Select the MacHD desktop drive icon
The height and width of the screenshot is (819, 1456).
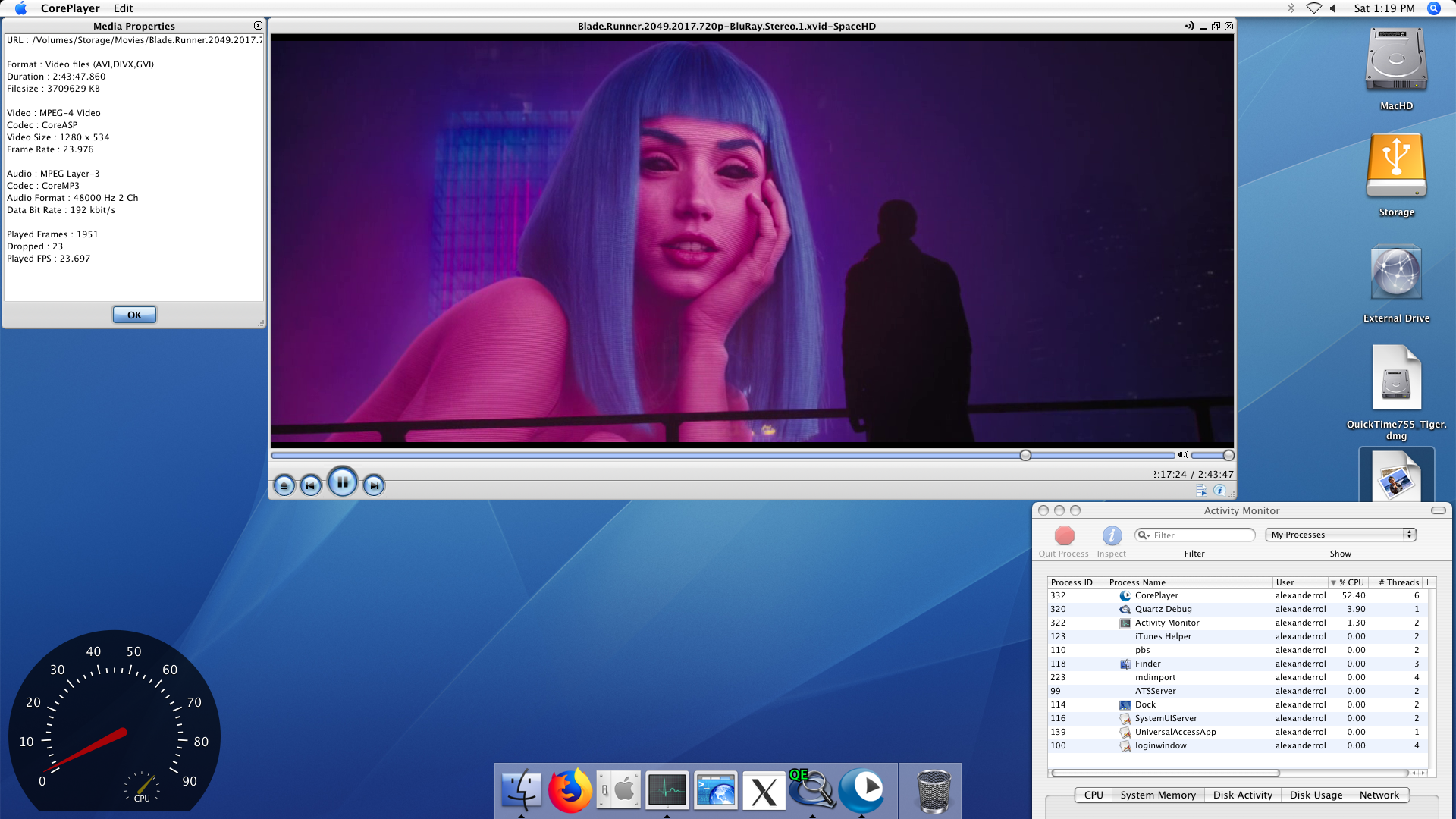coord(1396,59)
